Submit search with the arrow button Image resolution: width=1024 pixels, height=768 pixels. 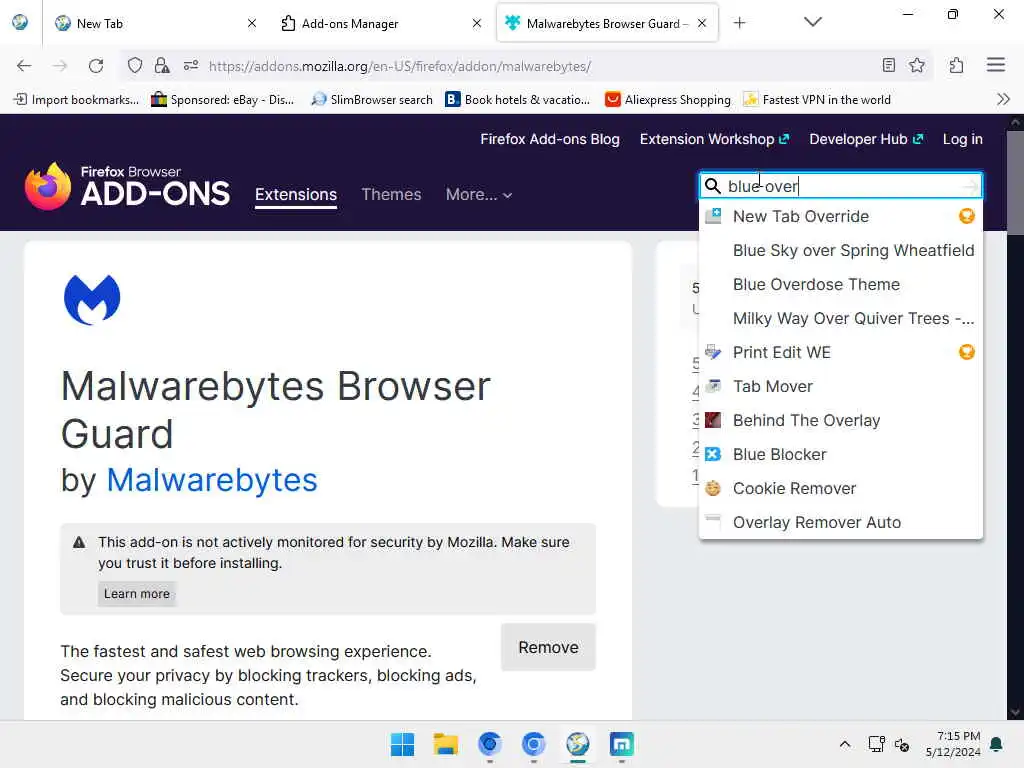pyautogui.click(x=970, y=187)
